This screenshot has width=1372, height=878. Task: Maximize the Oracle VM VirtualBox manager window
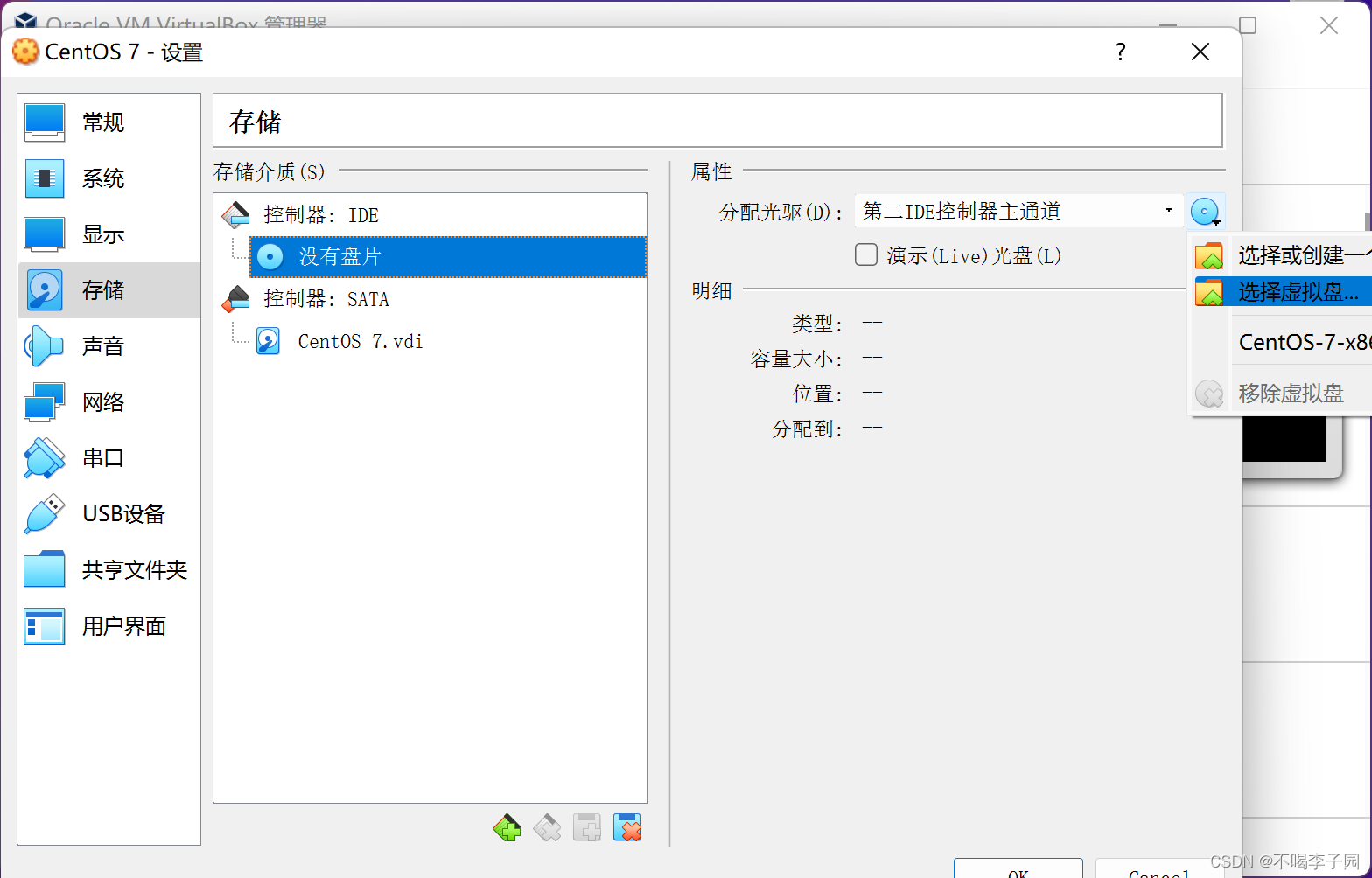1249,25
